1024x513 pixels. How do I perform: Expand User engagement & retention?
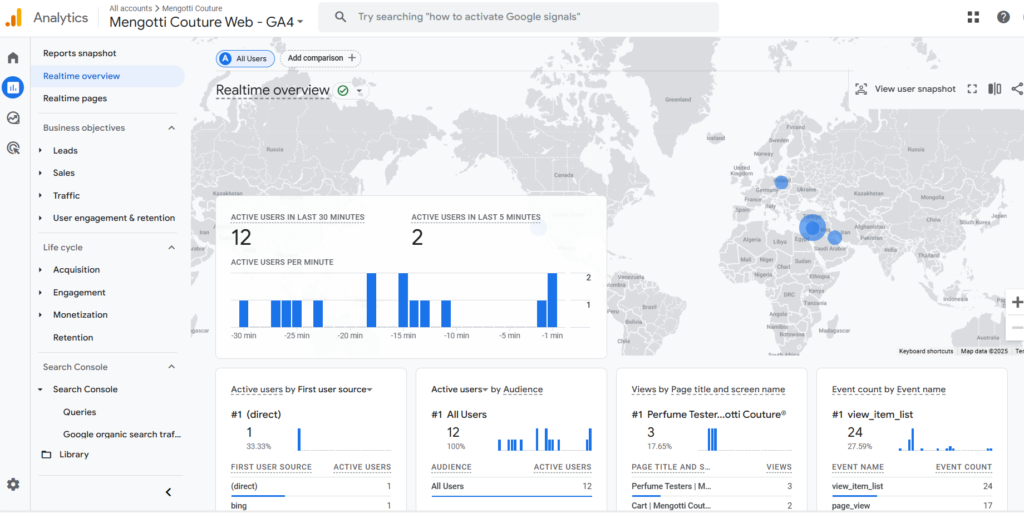pyautogui.click(x=40, y=218)
